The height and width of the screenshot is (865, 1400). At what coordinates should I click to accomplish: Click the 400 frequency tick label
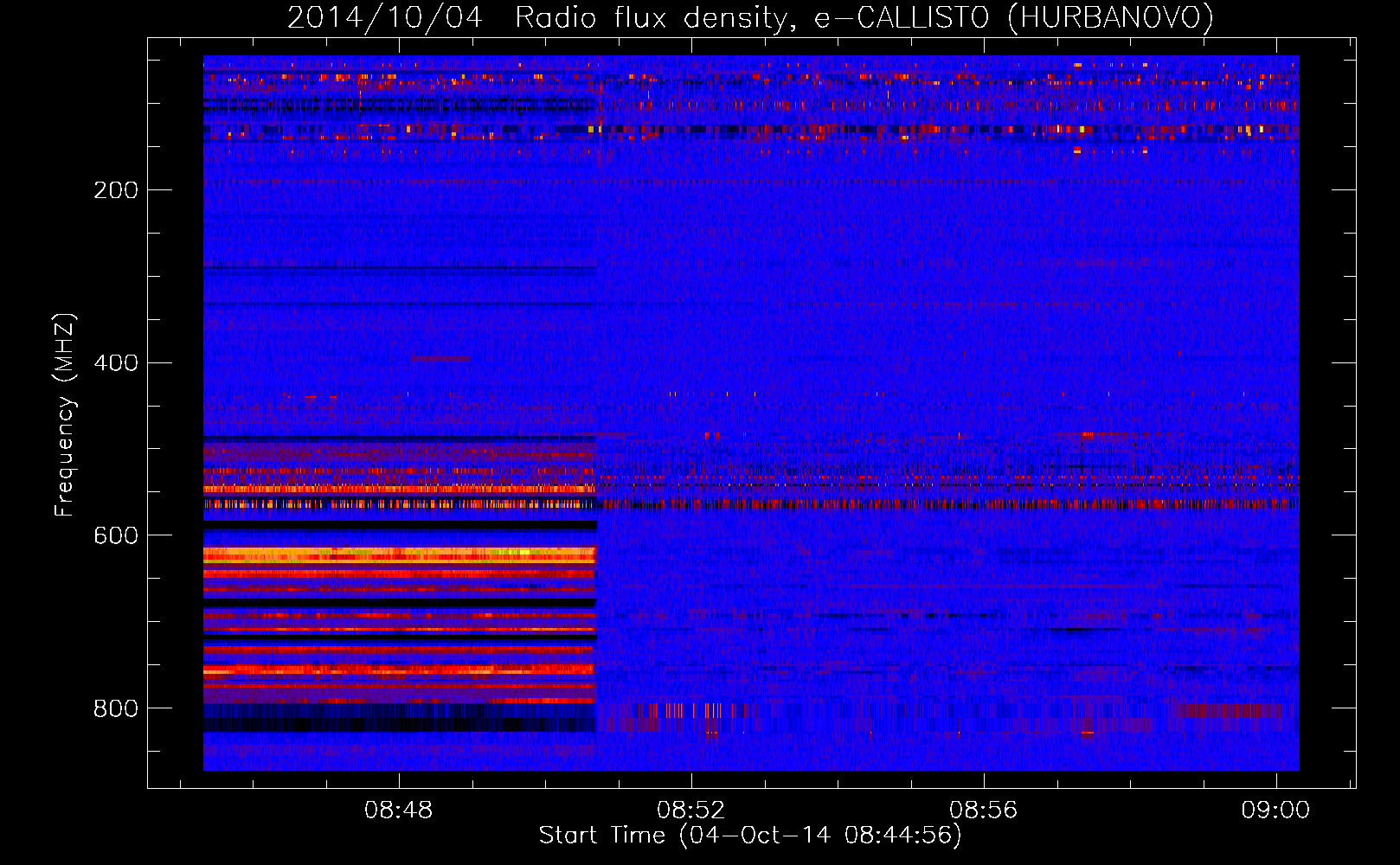[x=116, y=363]
